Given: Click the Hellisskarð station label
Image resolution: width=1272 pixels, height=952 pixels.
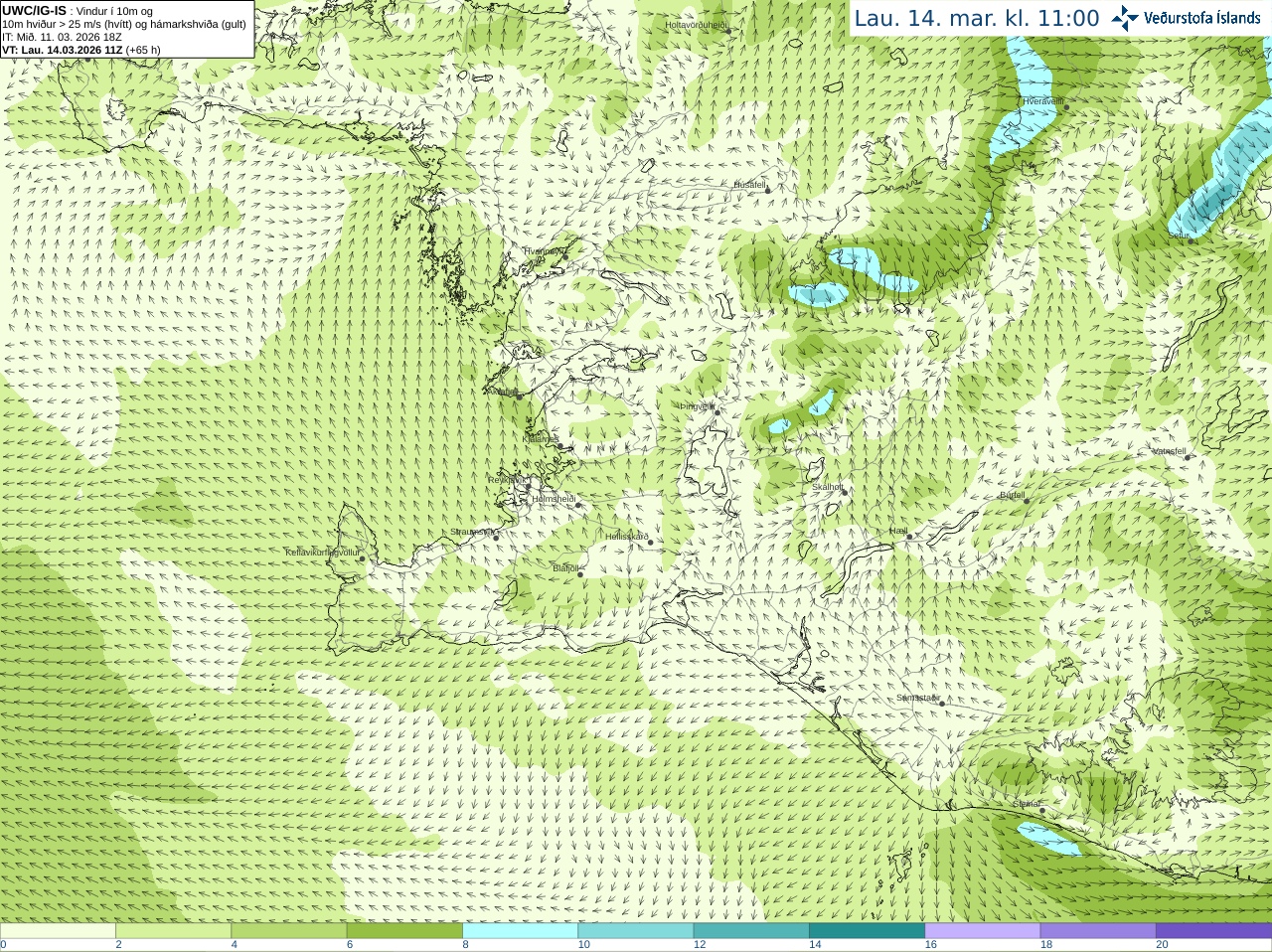Looking at the screenshot, I should pos(627,537).
